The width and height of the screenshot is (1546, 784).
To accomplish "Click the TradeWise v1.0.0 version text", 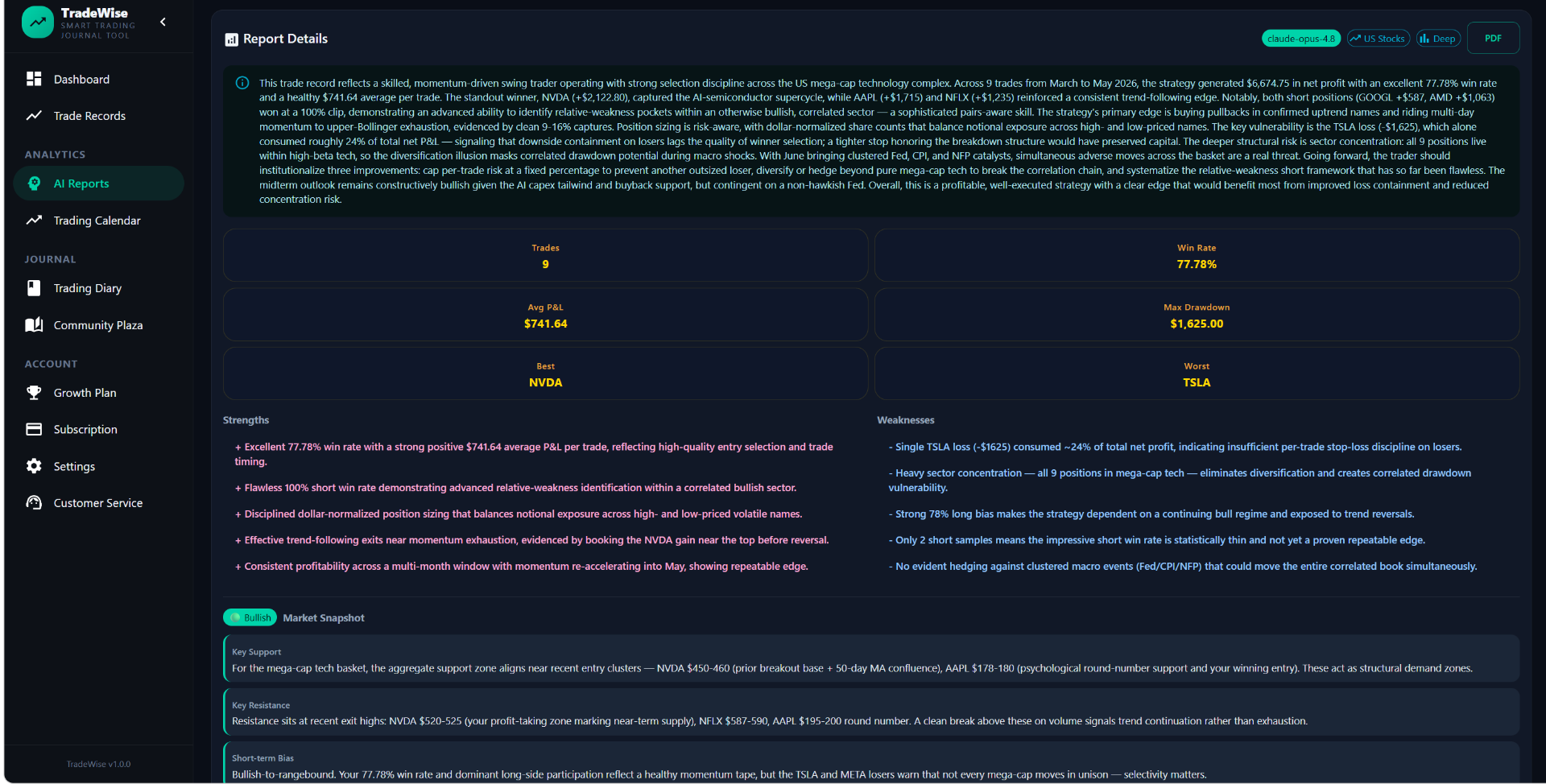I will (x=98, y=764).
